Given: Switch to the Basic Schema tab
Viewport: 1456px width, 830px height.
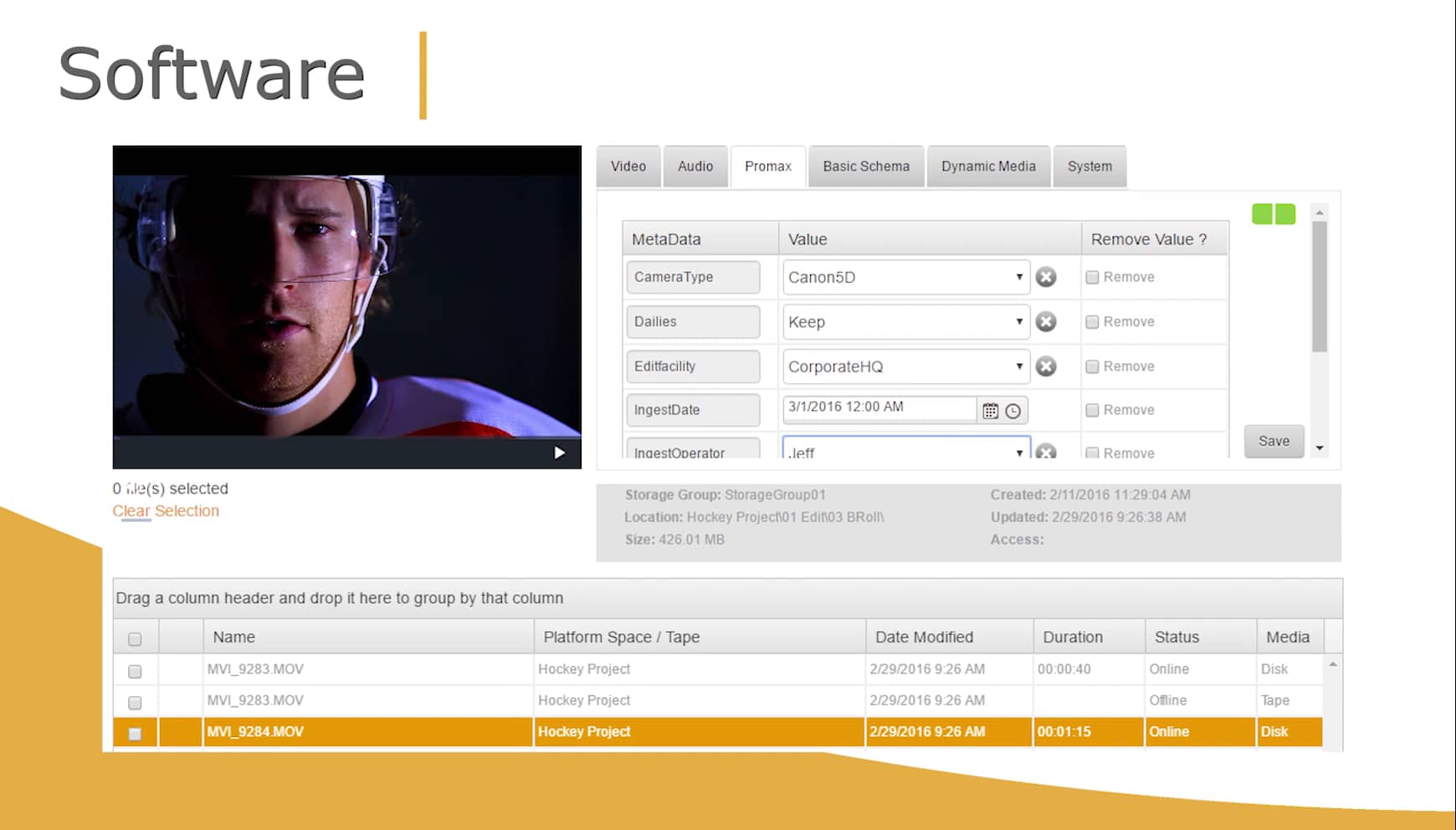Looking at the screenshot, I should click(x=866, y=166).
